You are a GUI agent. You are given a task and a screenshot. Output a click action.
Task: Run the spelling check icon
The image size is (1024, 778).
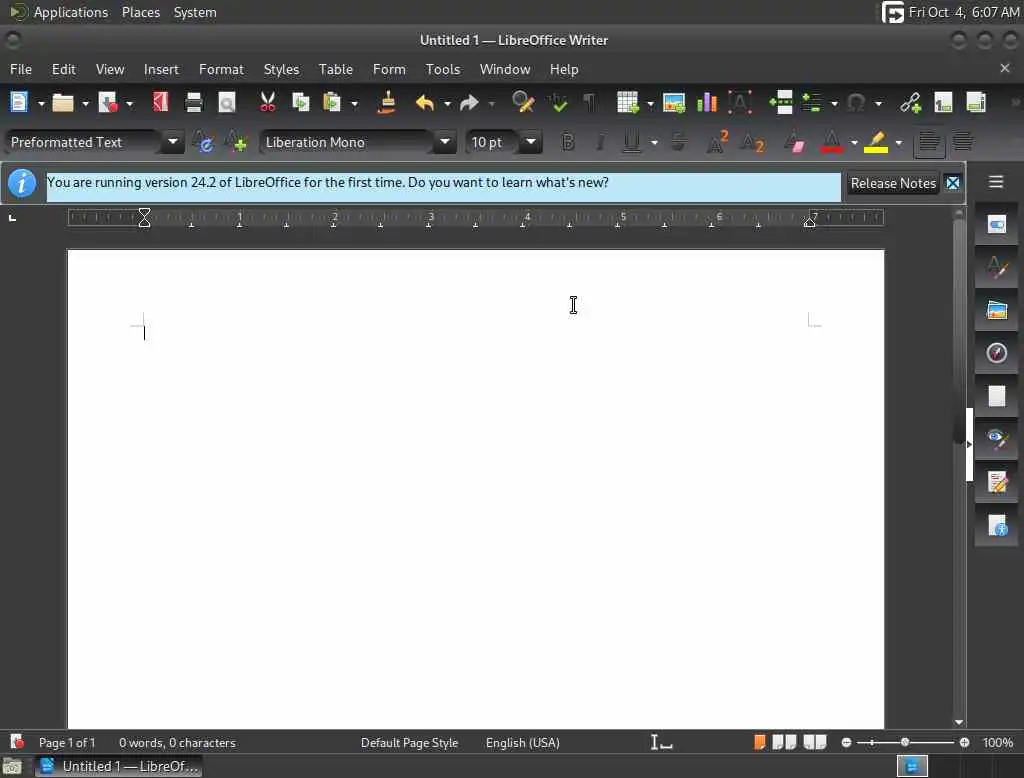[x=558, y=103]
